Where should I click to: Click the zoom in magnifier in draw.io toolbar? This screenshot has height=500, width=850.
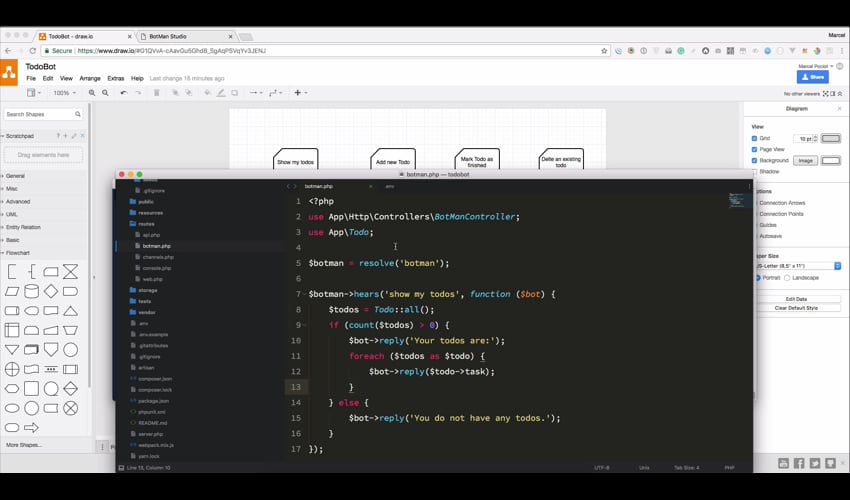(92, 93)
